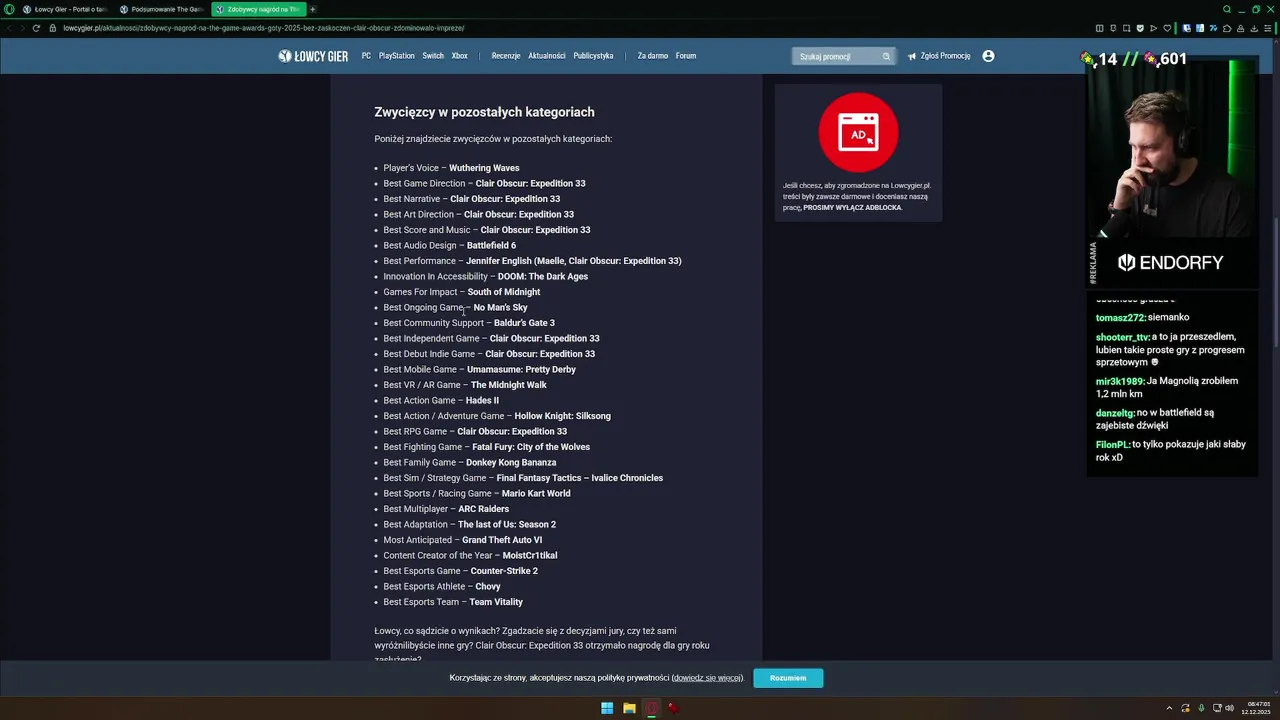Reload the page with the browser refresh button

37,28
